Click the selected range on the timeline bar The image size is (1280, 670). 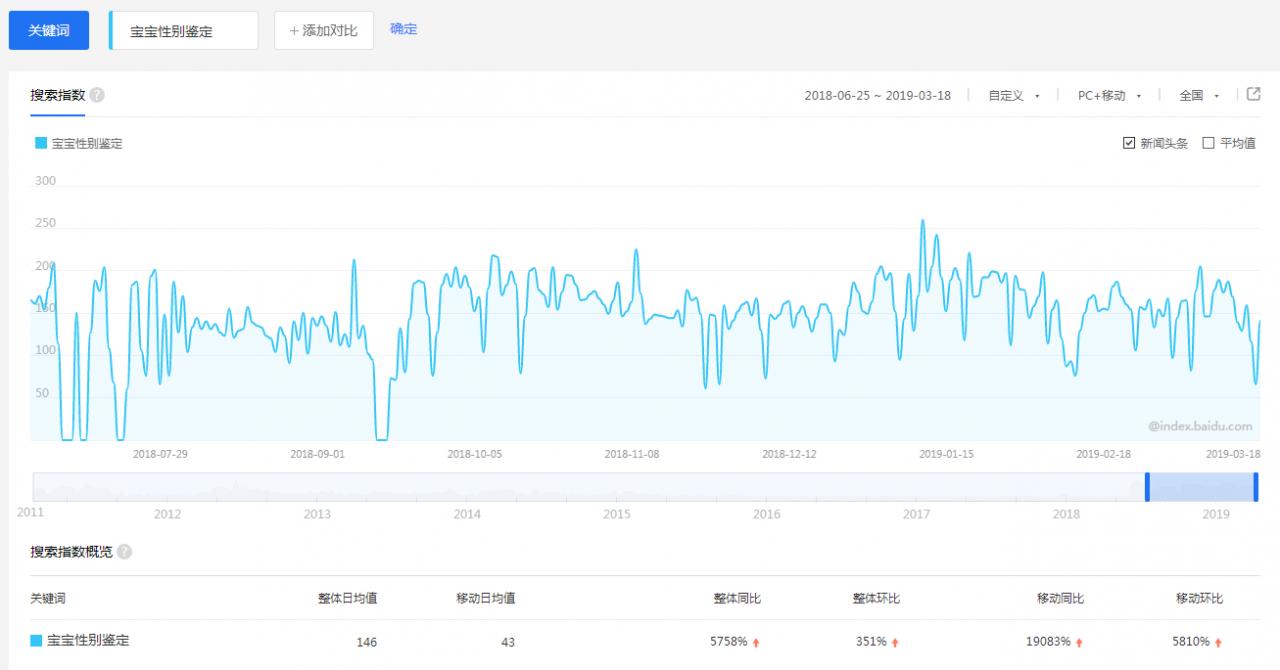click(1202, 487)
